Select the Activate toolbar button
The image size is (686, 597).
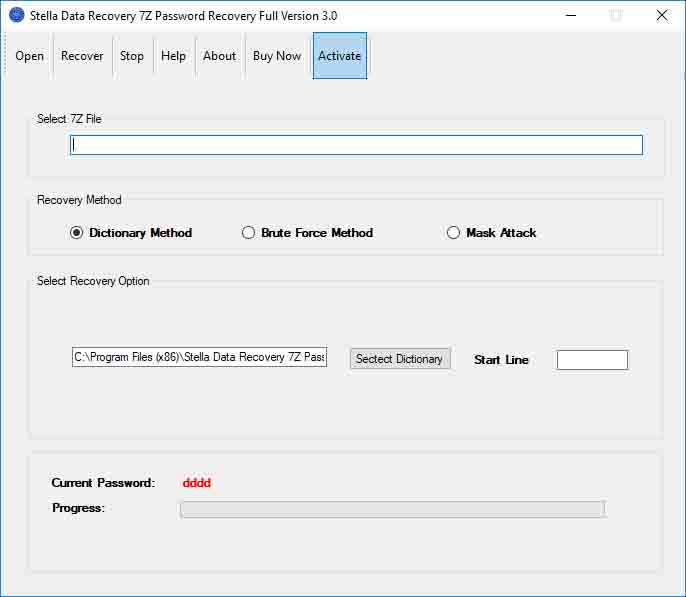(340, 56)
